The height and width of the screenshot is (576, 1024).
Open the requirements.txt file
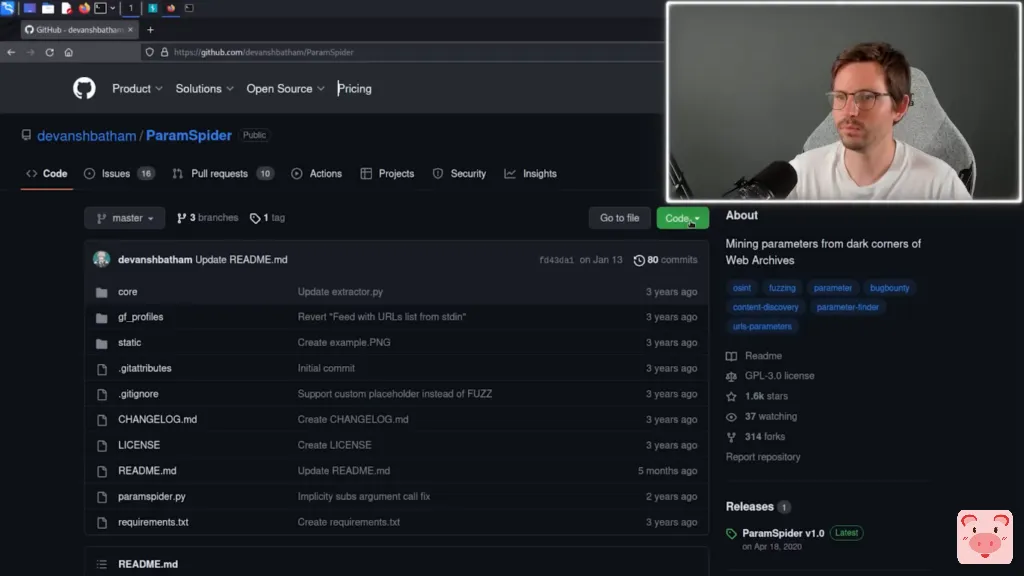[153, 522]
